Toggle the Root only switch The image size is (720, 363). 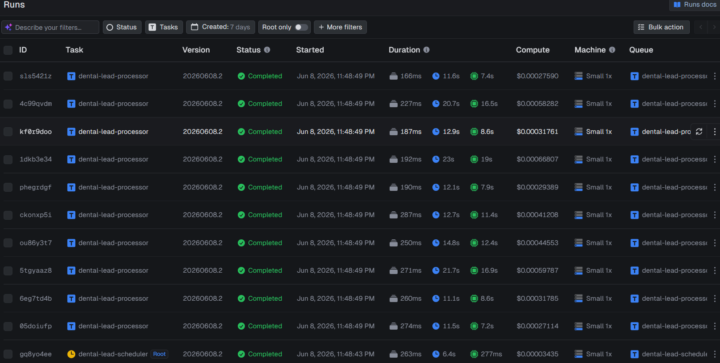[301, 27]
